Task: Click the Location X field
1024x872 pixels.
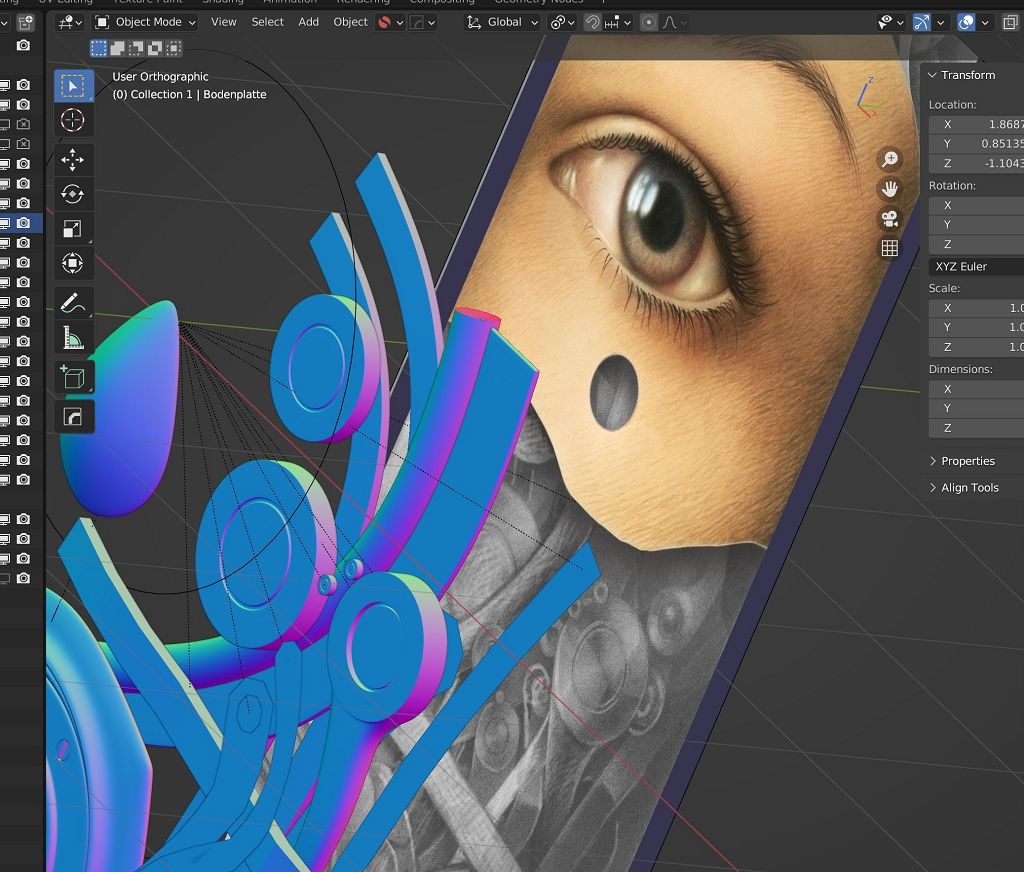Action: (976, 124)
